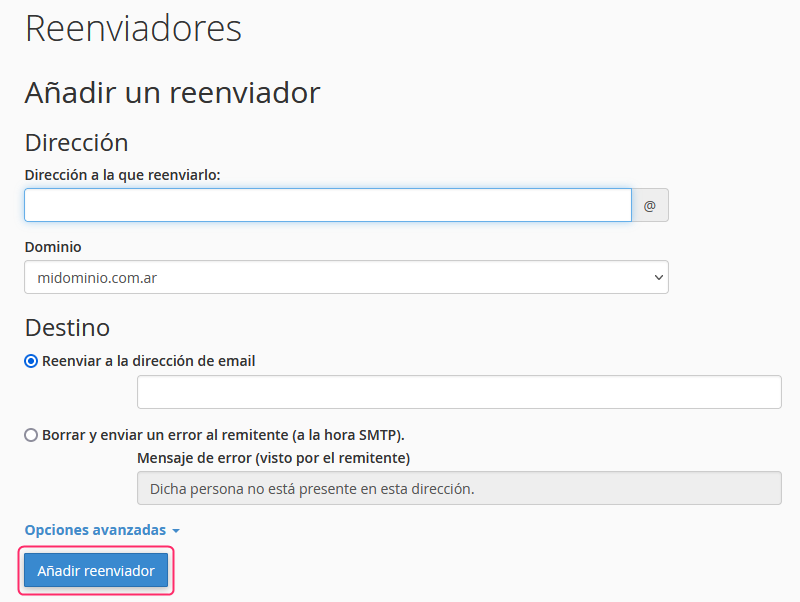Click the caret arrow next to Opciones avanzadas
The image size is (800, 602).
176,531
